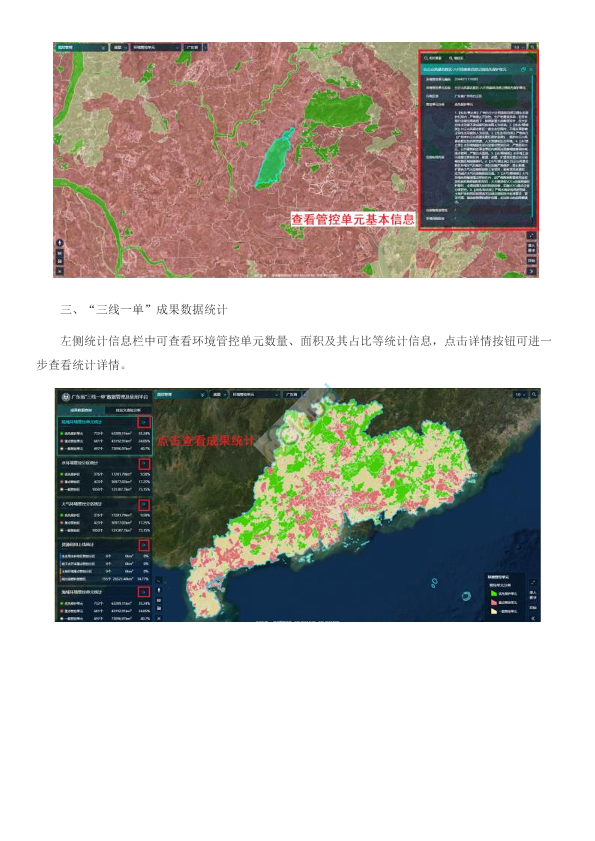
Task: Click the pop-out icon in info panel header
Action: coord(523,70)
